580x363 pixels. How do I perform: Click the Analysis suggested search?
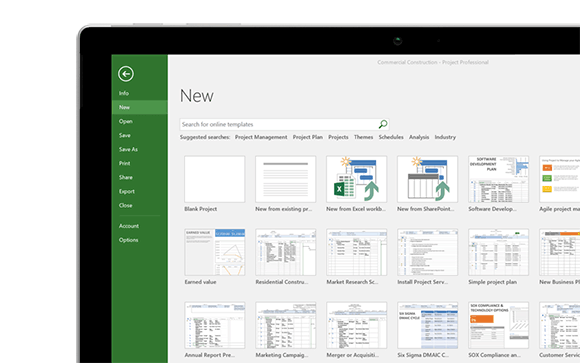419,137
